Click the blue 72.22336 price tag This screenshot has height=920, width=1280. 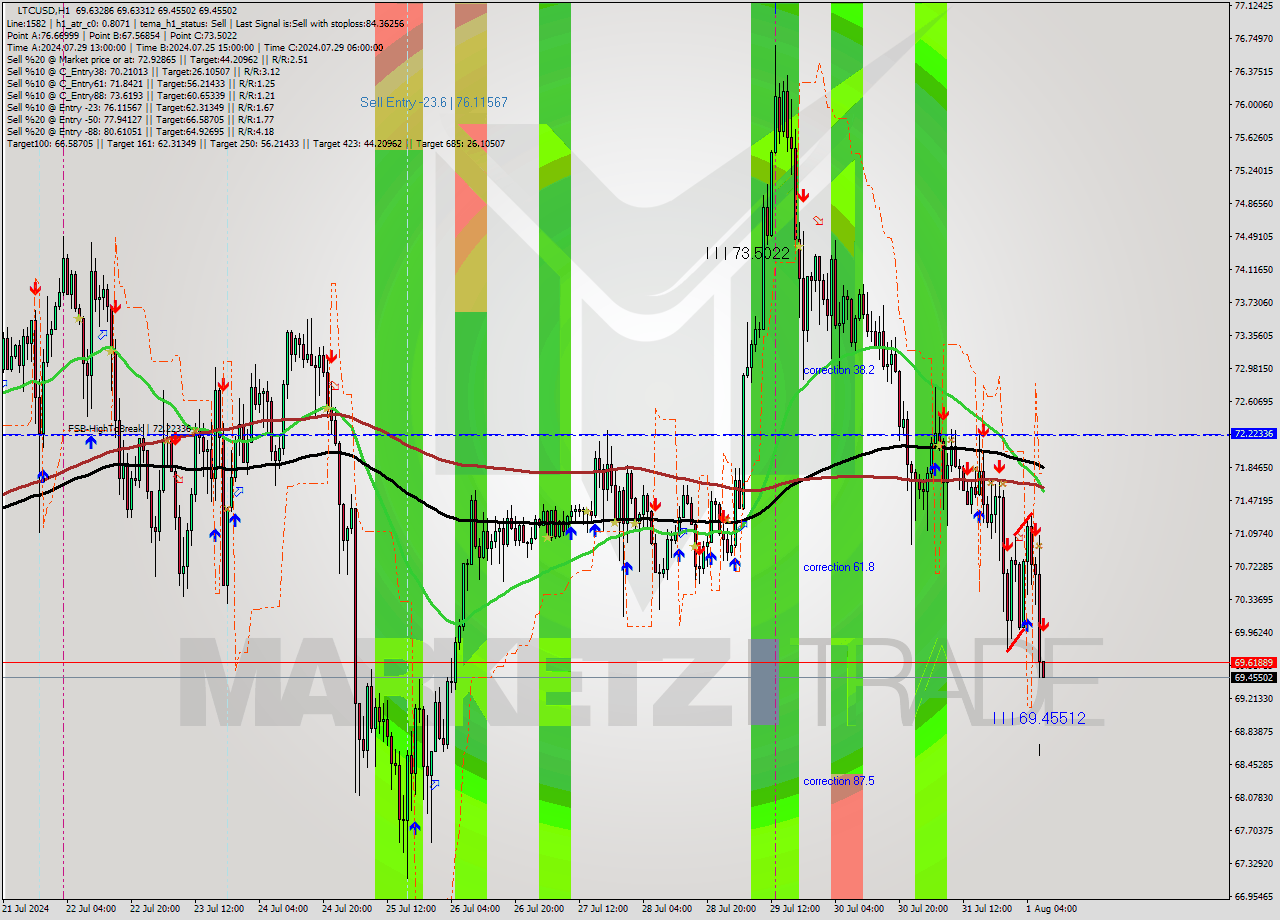pos(1254,434)
